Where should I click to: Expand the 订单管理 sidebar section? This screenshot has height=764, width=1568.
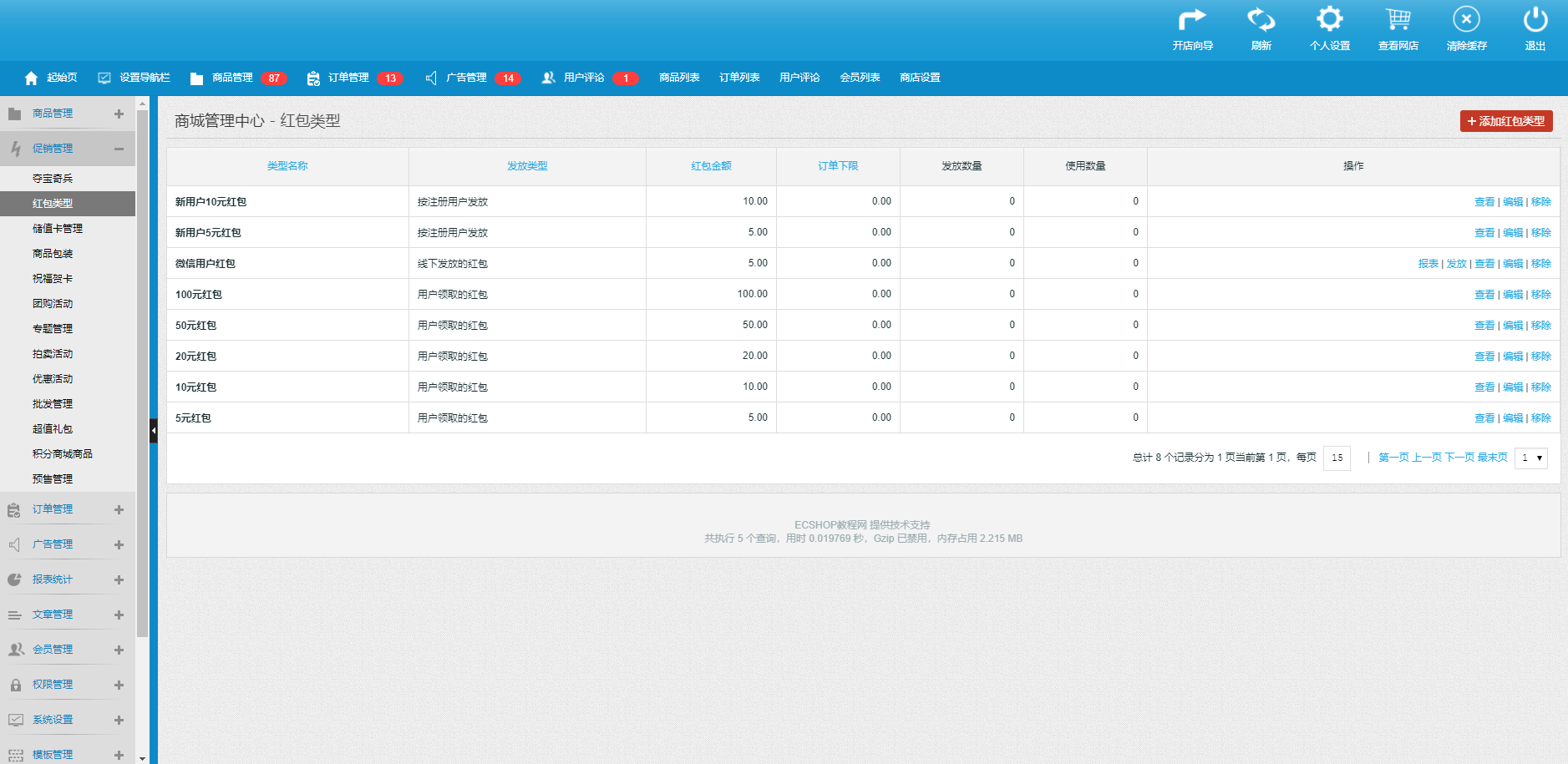click(x=119, y=509)
